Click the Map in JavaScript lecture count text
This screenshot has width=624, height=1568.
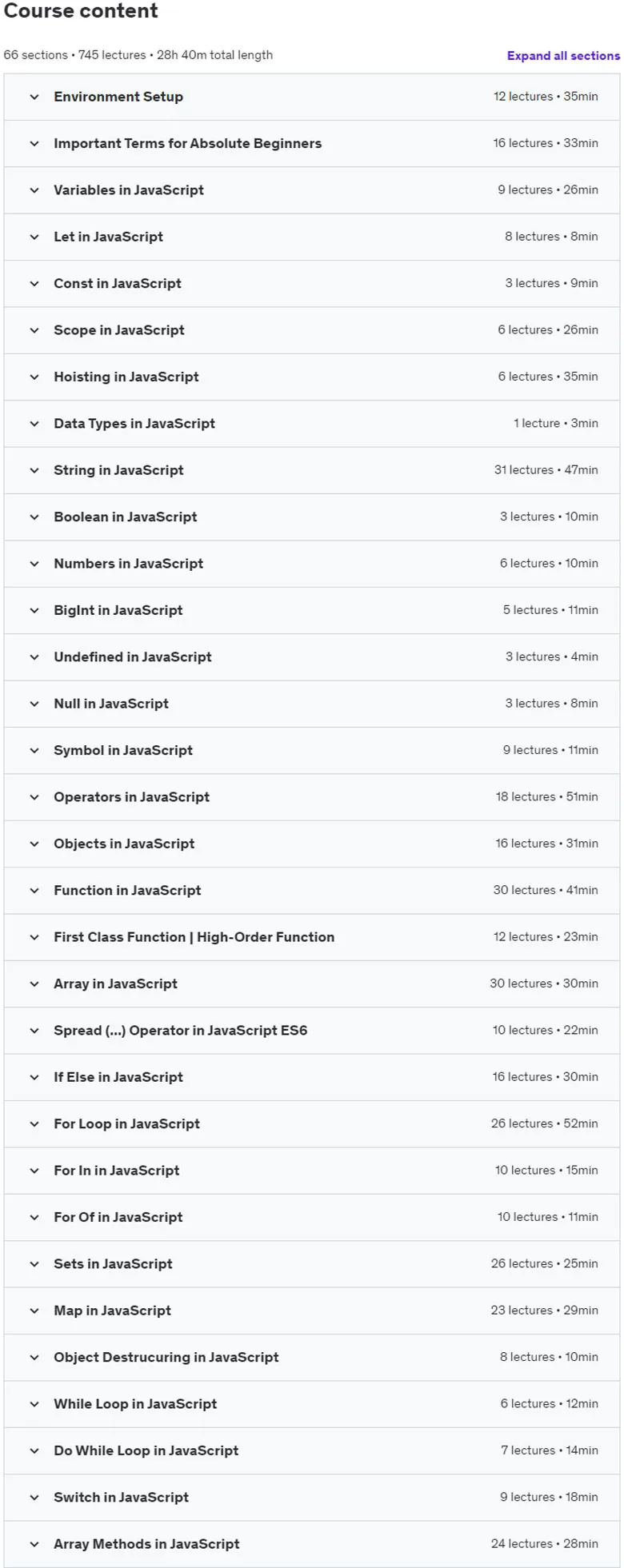point(521,1311)
